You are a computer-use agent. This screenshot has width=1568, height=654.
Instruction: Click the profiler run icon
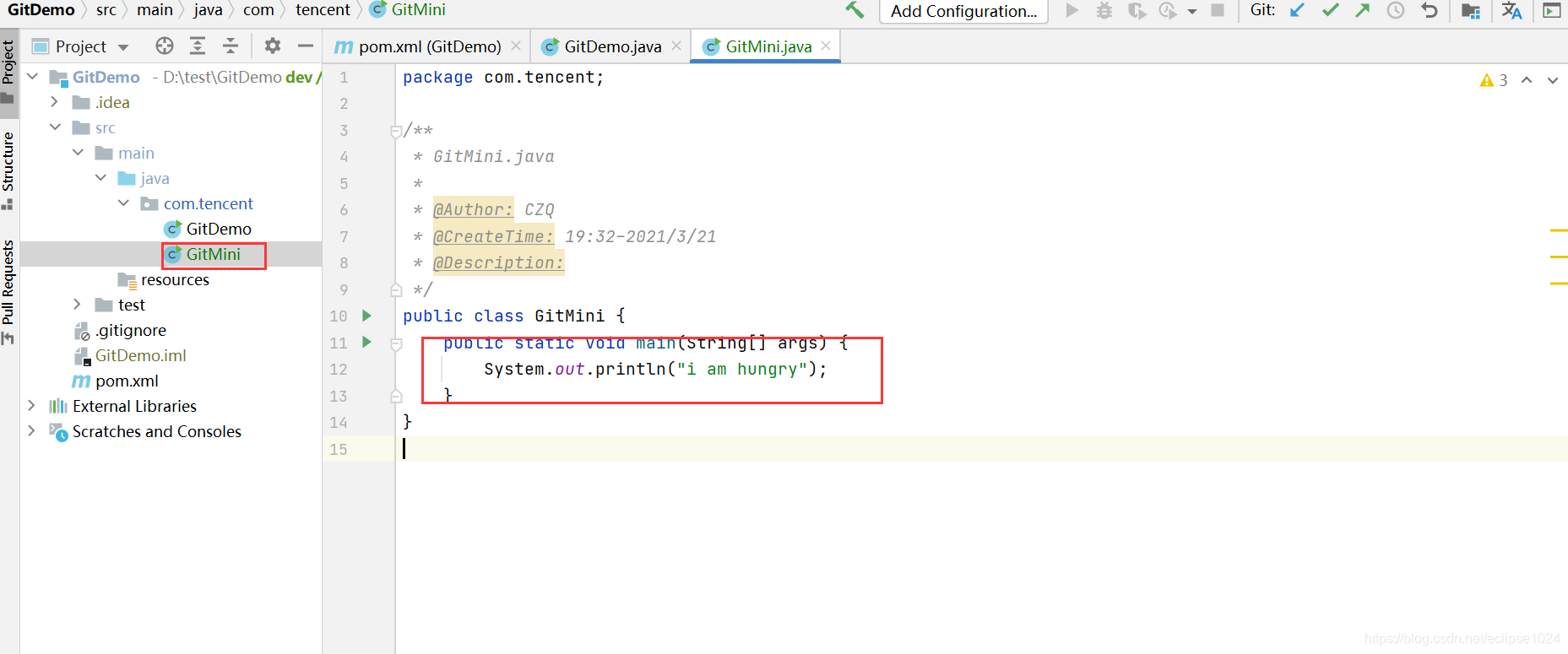point(1168,10)
